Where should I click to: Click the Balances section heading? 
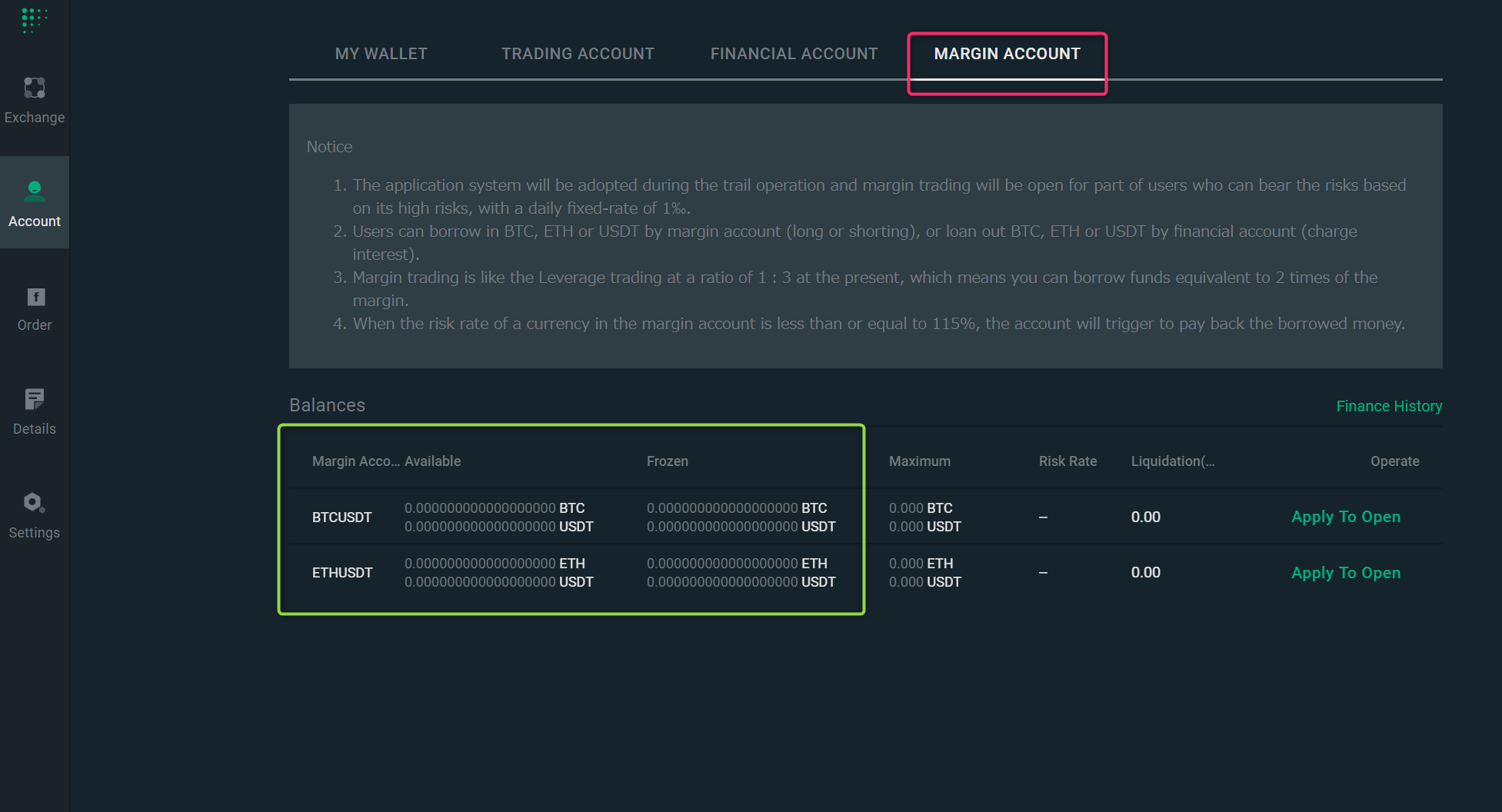click(x=328, y=405)
